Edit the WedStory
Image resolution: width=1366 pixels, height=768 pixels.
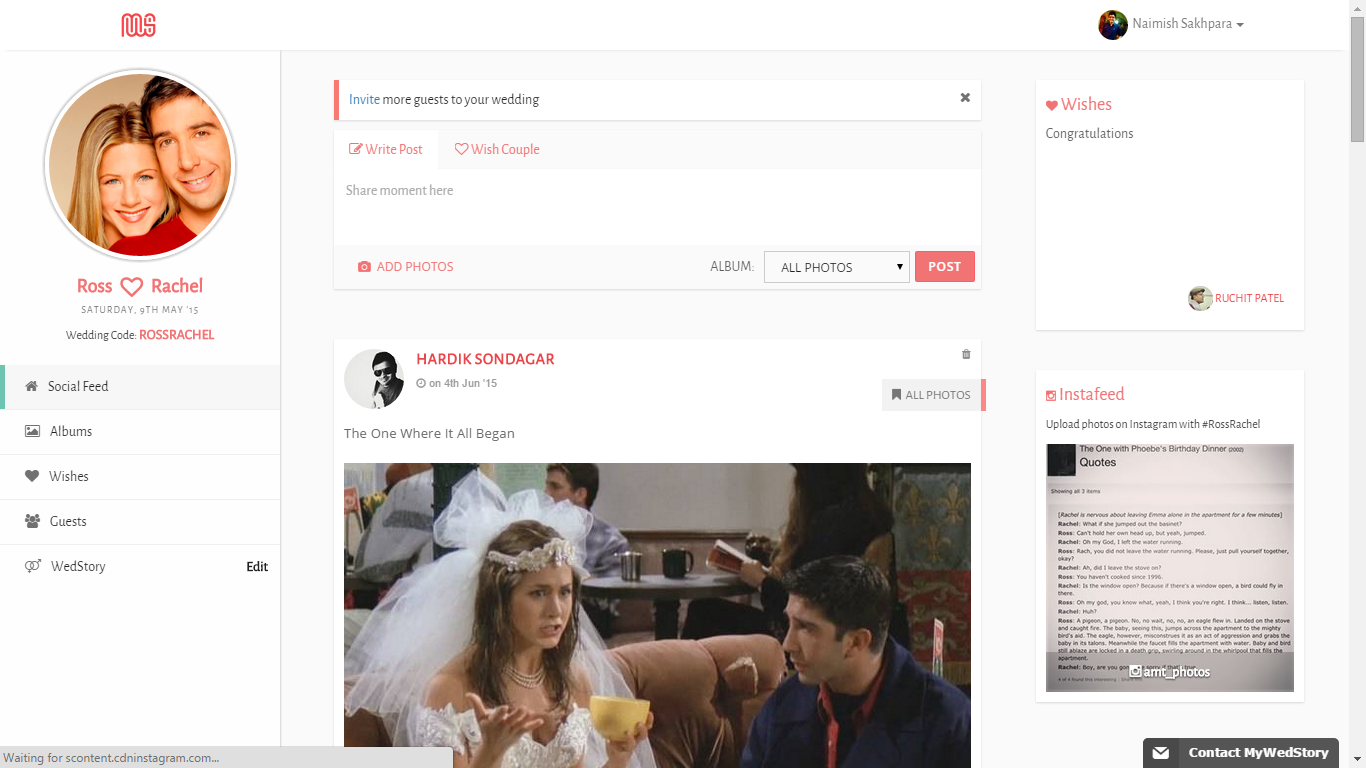(x=257, y=567)
